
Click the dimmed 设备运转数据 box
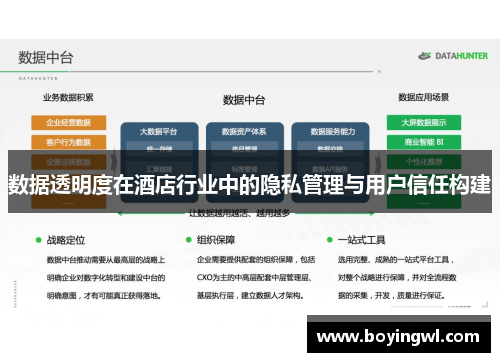tap(69, 162)
